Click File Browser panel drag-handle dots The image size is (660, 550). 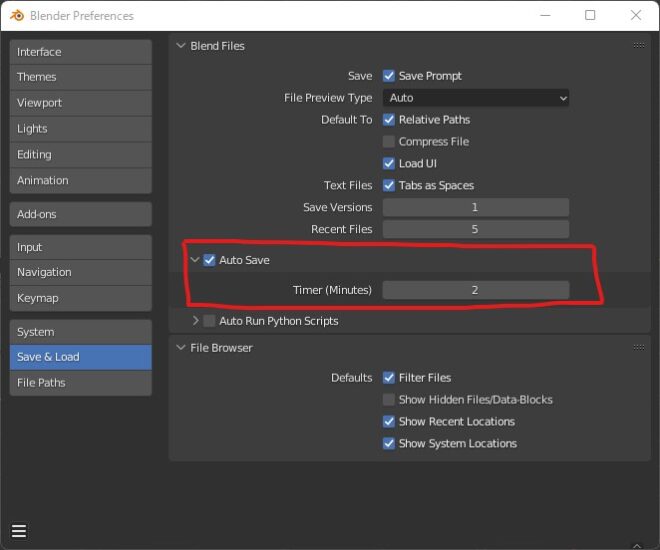pos(639,348)
